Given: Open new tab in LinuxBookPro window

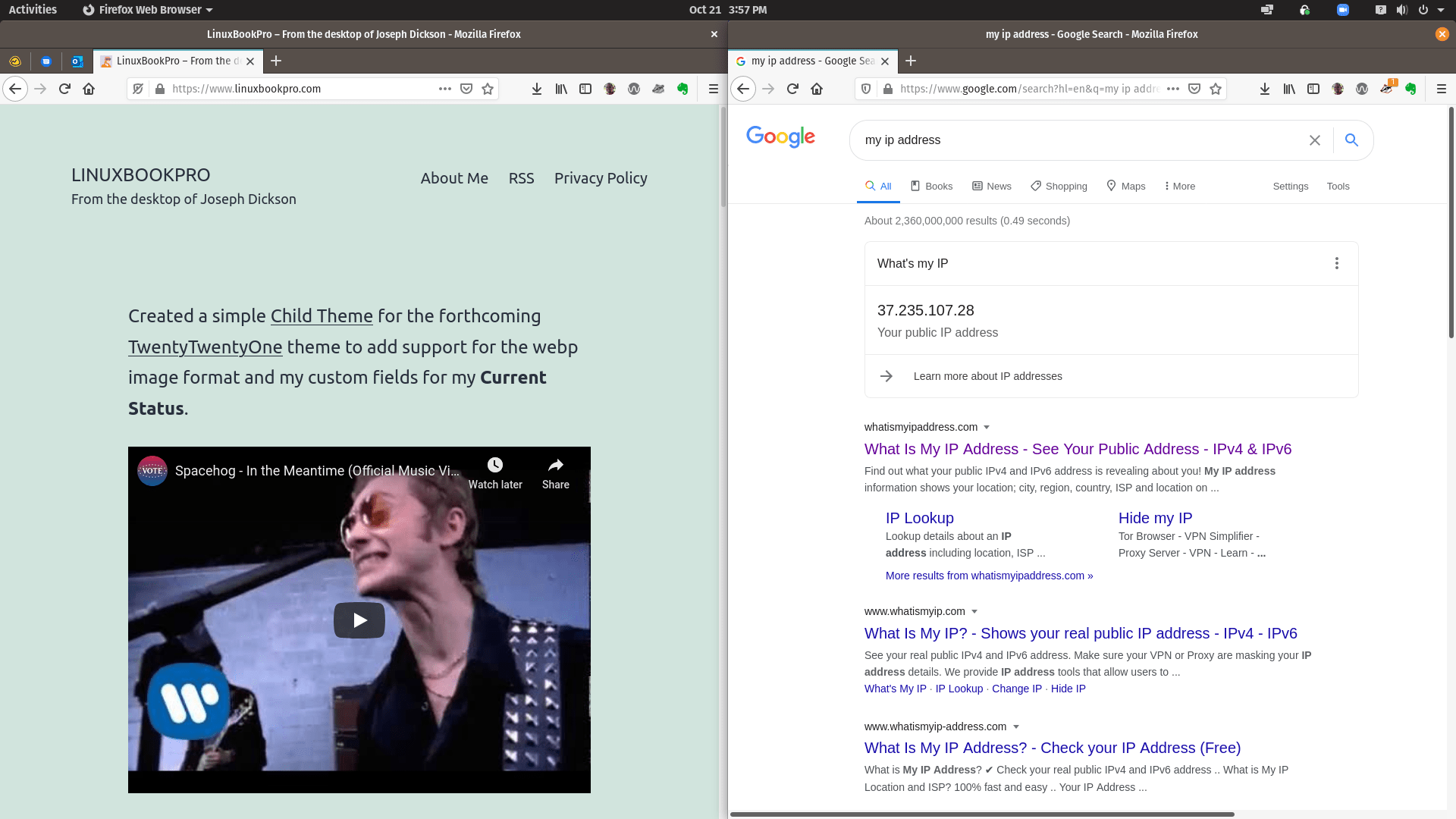Looking at the screenshot, I should point(276,61).
